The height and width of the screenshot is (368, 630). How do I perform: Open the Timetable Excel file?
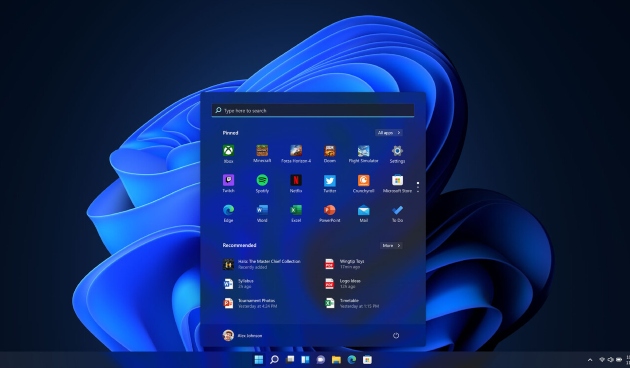tap(352, 303)
